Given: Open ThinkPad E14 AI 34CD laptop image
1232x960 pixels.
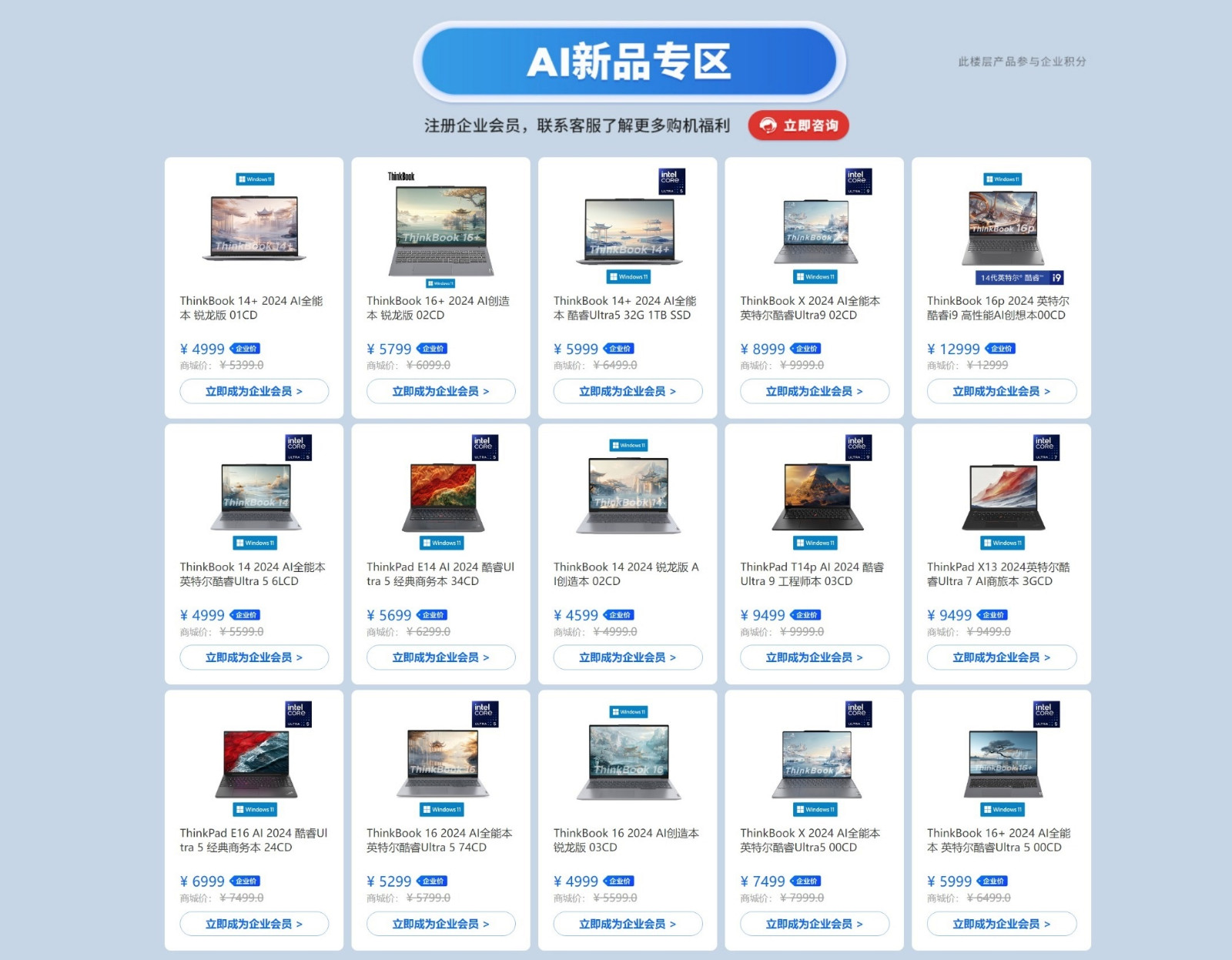Looking at the screenshot, I should tap(443, 497).
